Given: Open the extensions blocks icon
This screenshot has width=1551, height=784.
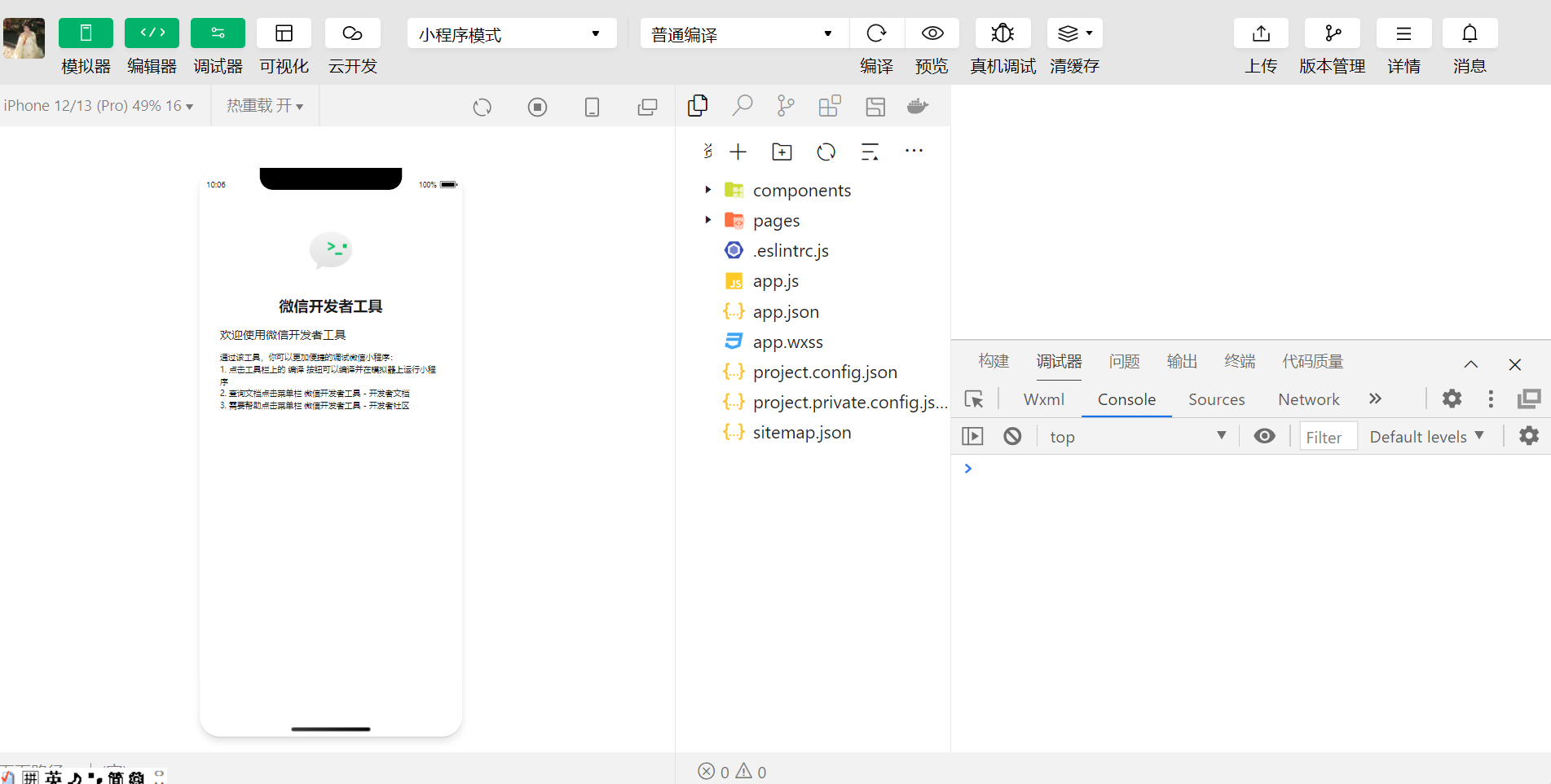Looking at the screenshot, I should click(830, 106).
